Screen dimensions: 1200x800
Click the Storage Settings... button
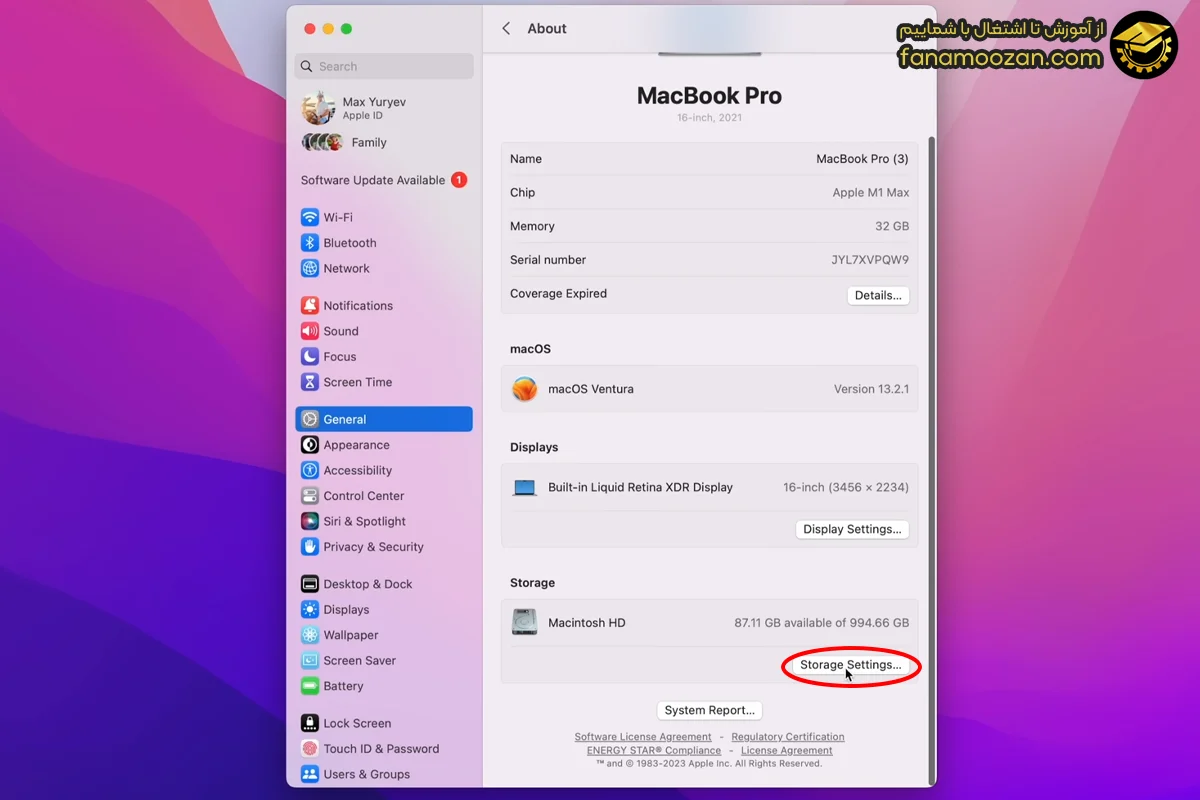click(x=850, y=665)
